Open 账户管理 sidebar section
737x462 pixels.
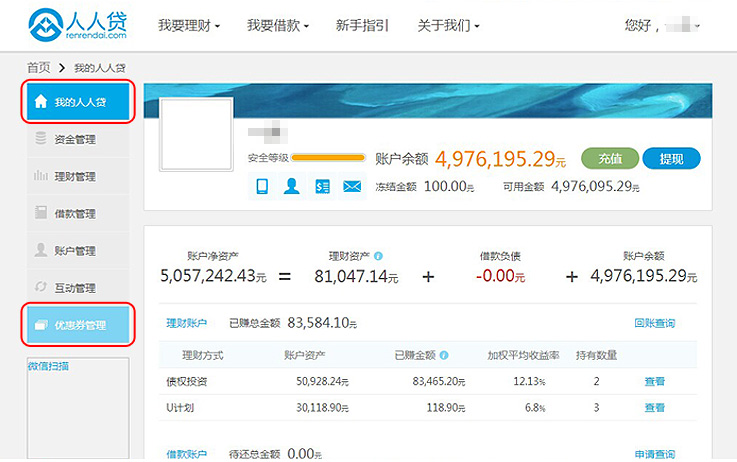(78, 251)
